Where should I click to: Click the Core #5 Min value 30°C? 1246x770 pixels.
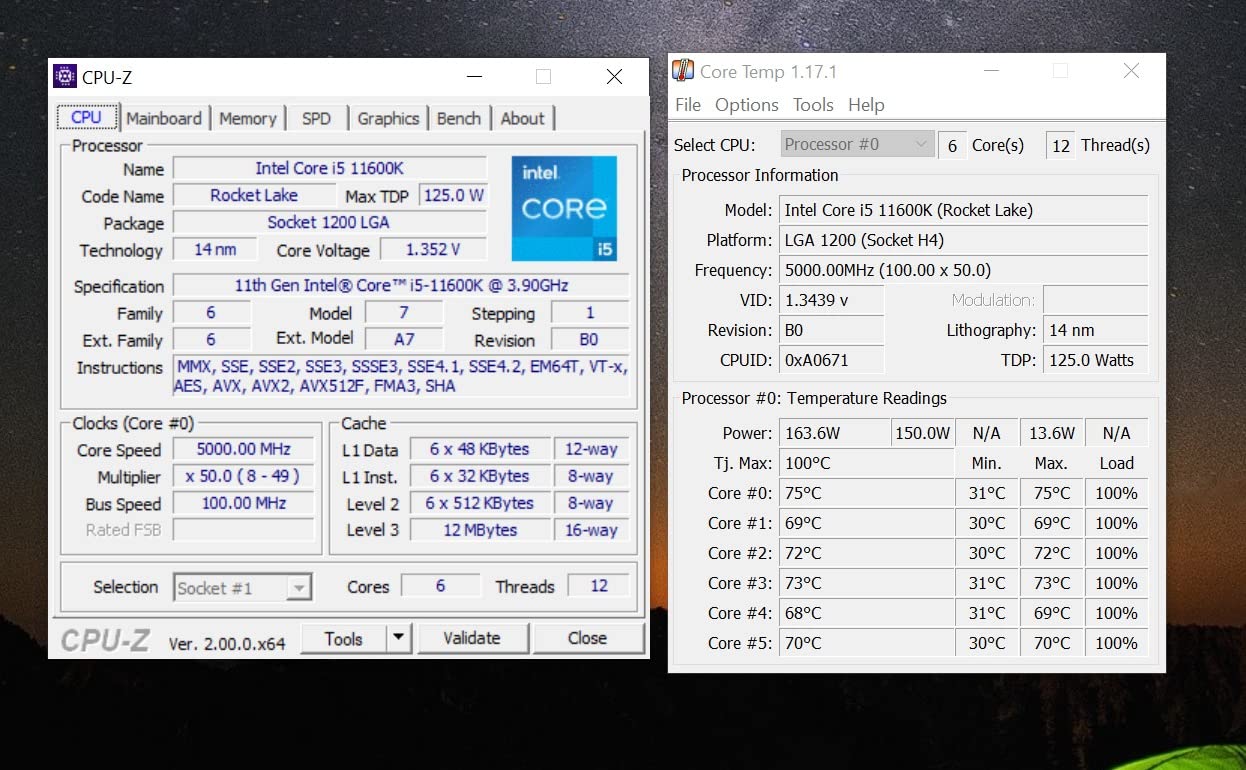click(x=987, y=643)
